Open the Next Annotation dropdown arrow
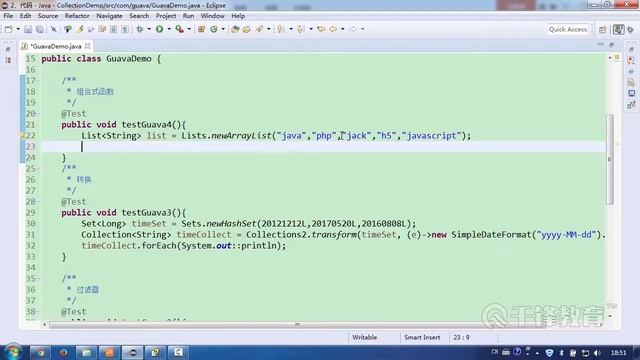The height and width of the screenshot is (360, 640). click(291, 29)
